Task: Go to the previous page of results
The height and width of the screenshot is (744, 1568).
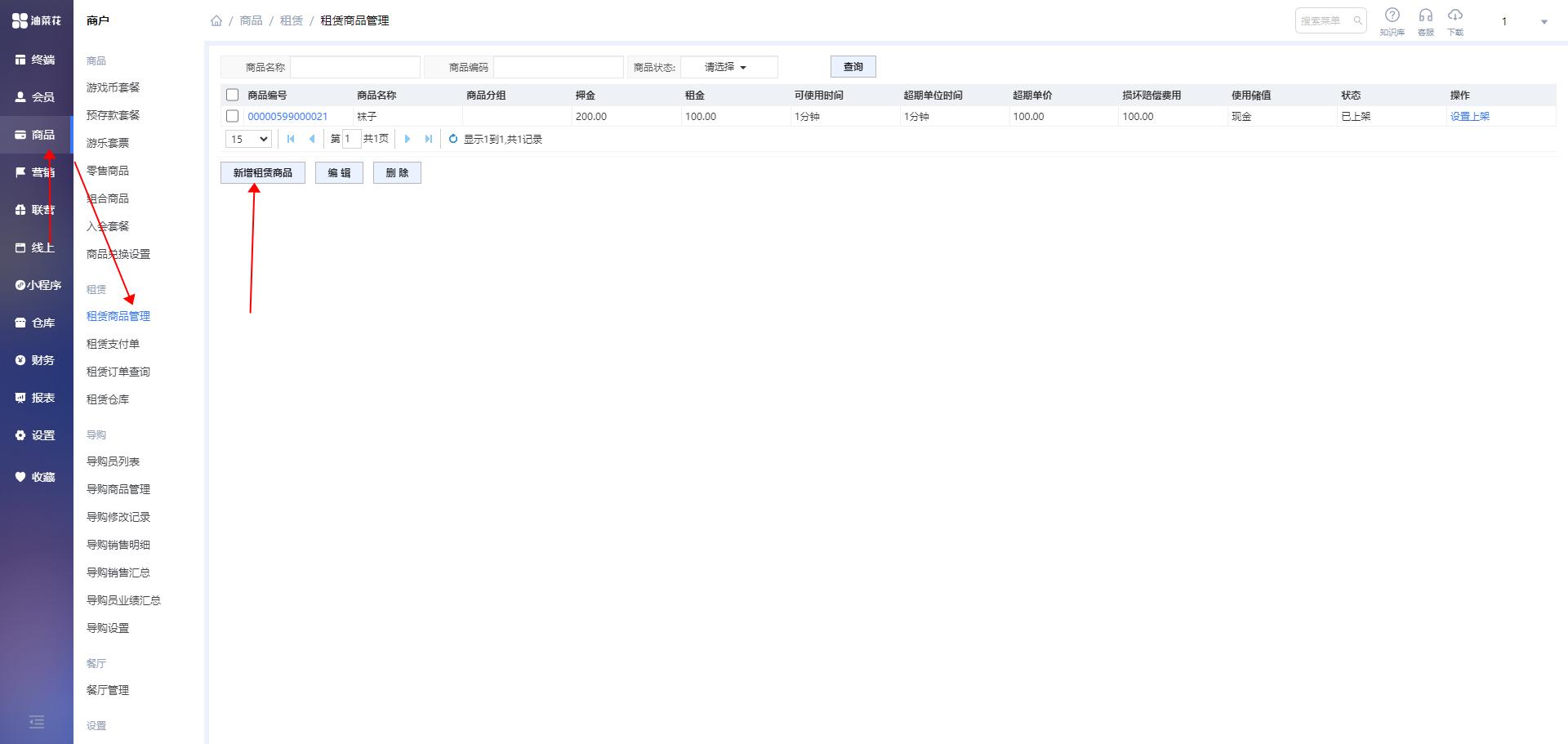Action: point(312,139)
